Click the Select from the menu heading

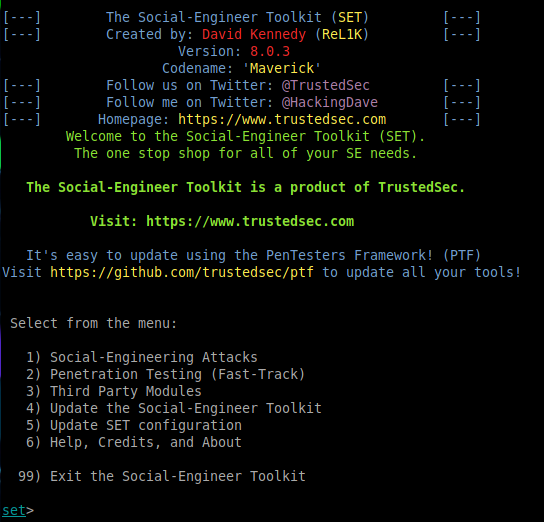(x=93, y=324)
